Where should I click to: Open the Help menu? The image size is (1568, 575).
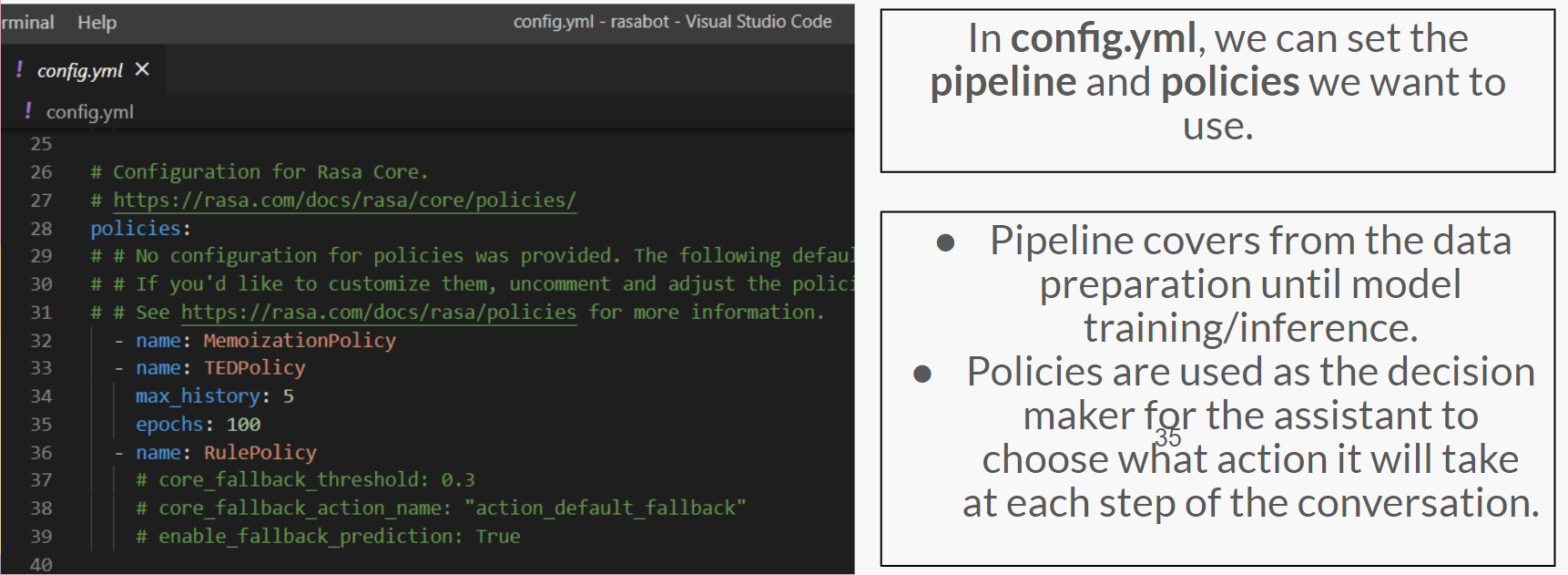point(97,22)
